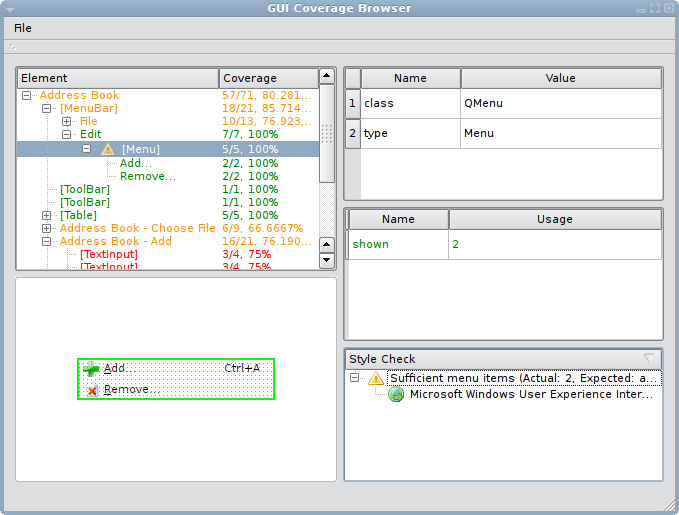Click the tree scrollbar up arrow
679x515 pixels.
(326, 76)
